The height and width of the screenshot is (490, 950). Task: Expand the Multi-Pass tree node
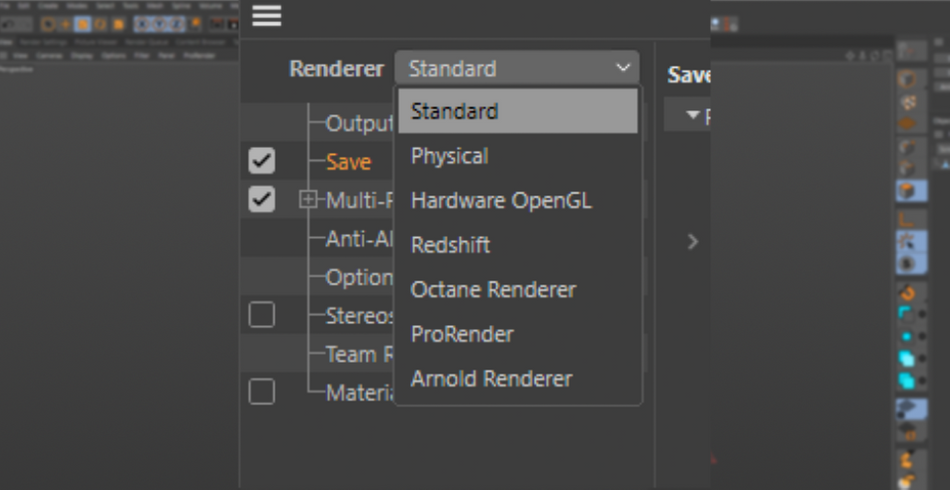pyautogui.click(x=307, y=200)
